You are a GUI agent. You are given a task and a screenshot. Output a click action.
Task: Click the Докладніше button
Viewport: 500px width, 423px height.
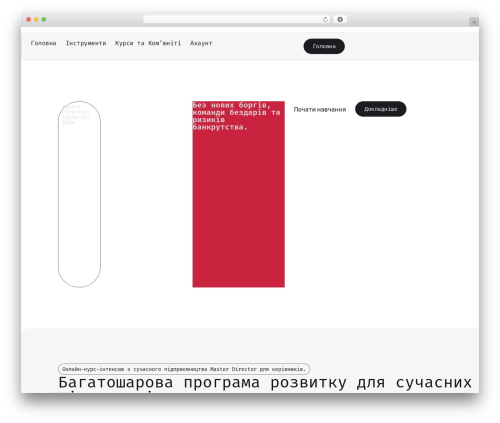381,109
